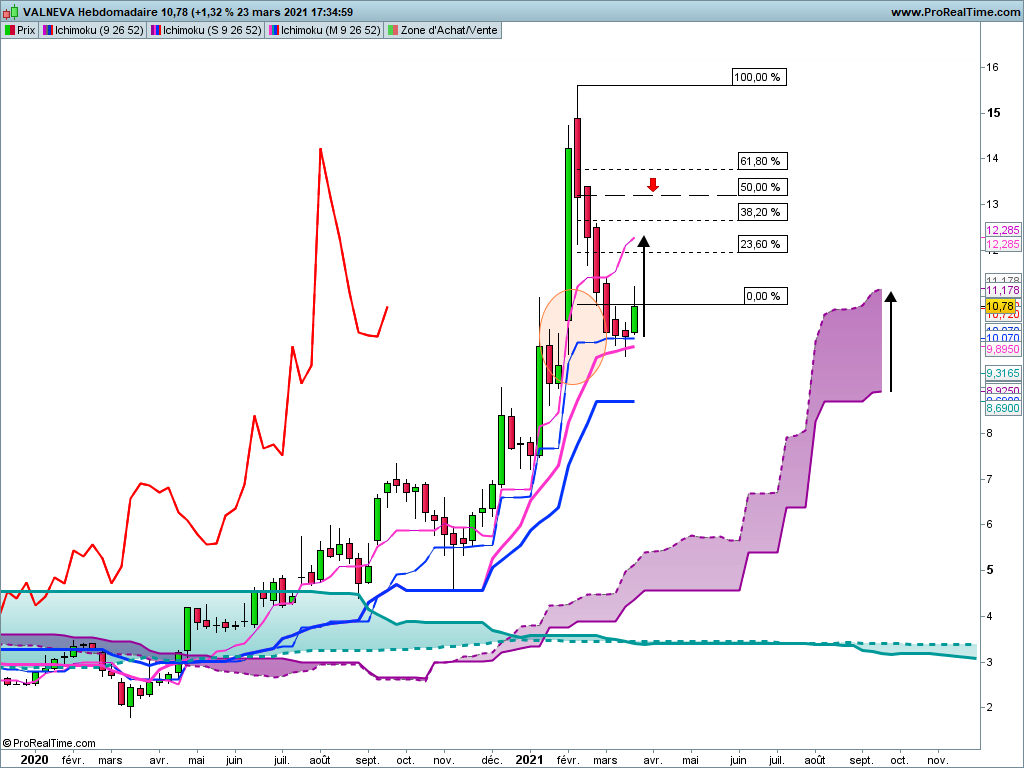Click the 2020 year label on time axis
This screenshot has height=768, width=1024.
(35, 760)
